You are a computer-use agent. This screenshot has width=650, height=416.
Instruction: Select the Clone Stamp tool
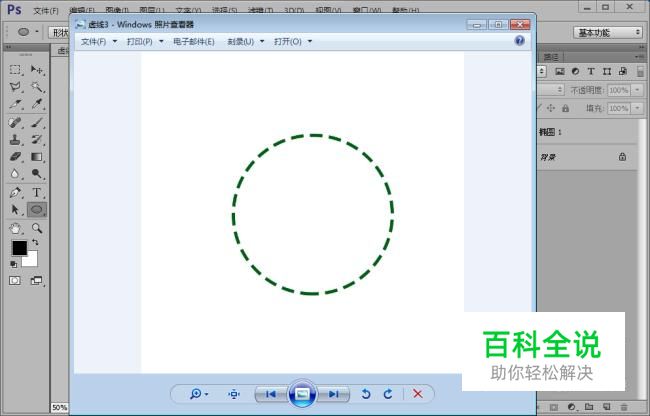[x=15, y=140]
